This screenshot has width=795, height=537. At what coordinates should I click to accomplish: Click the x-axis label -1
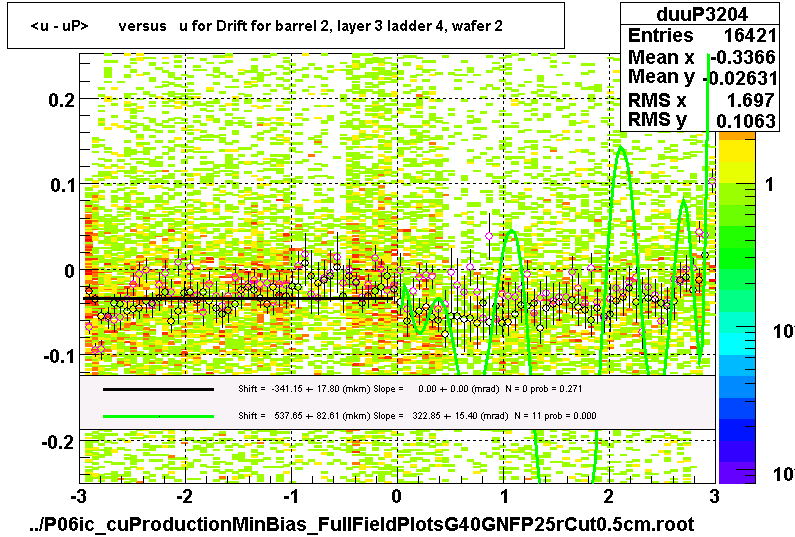click(290, 496)
